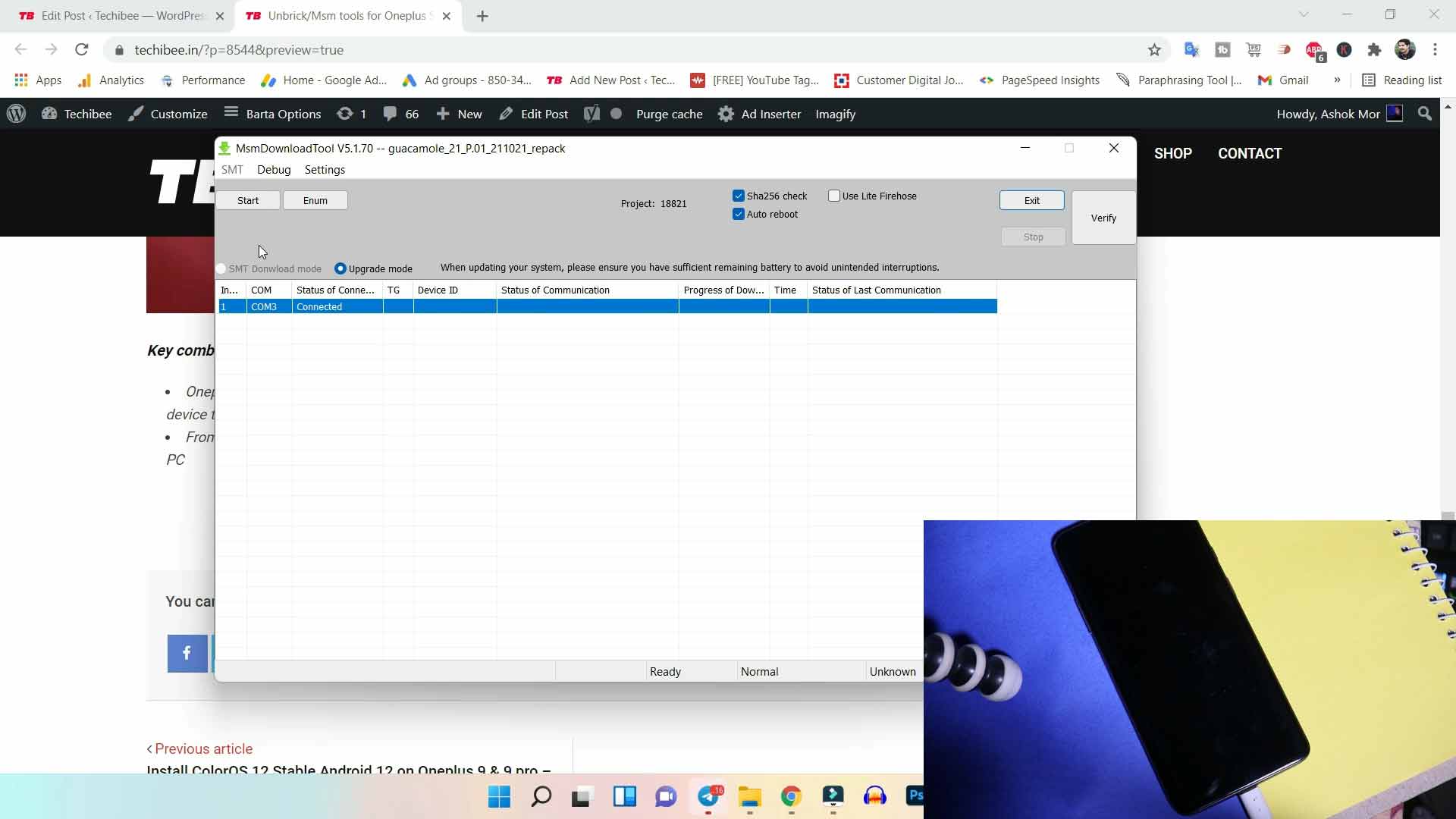Open a new browser tab
The width and height of the screenshot is (1456, 819).
click(482, 16)
